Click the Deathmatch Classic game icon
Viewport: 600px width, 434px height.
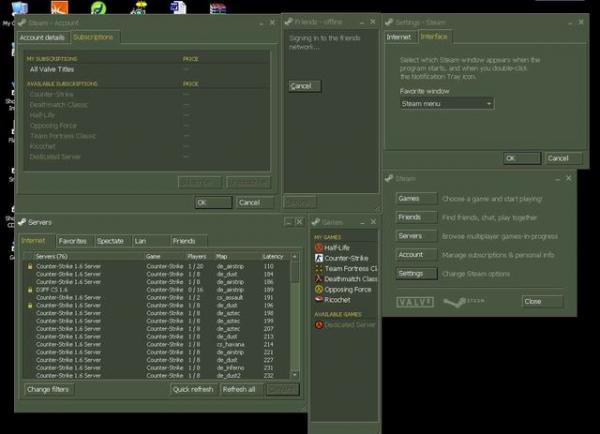point(320,279)
